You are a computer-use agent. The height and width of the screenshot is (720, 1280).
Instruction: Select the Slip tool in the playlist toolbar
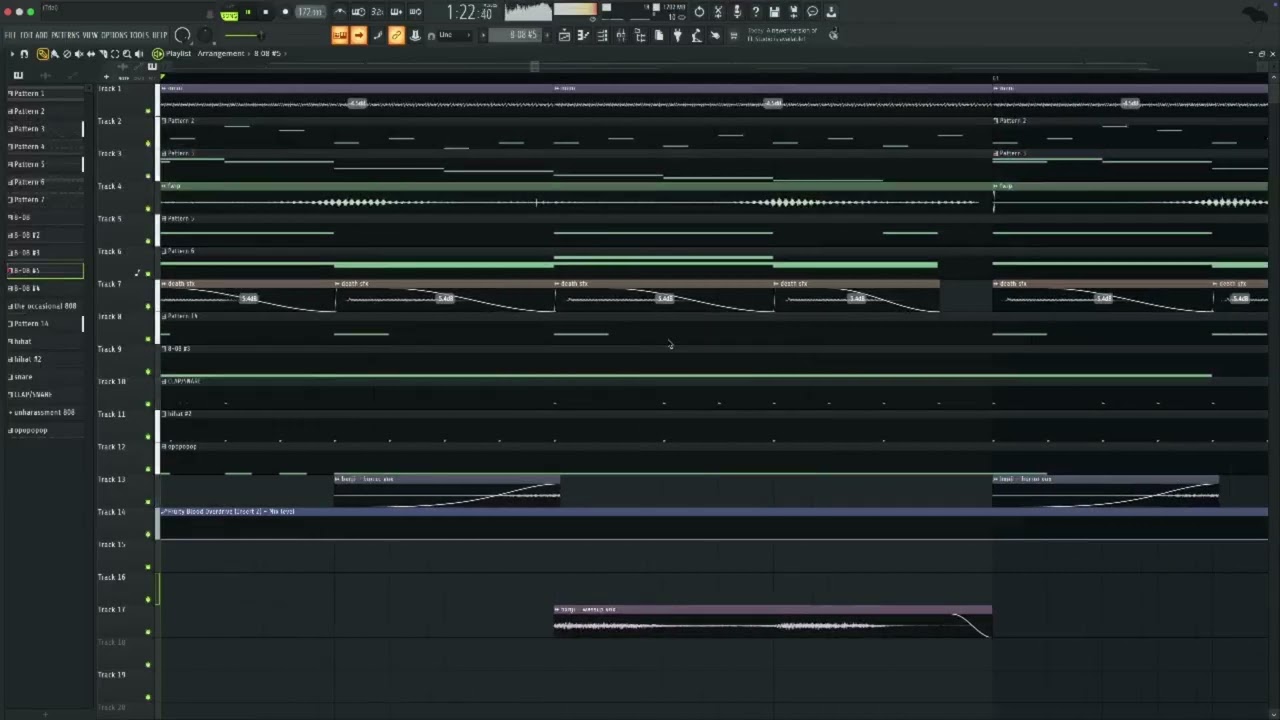click(91, 54)
